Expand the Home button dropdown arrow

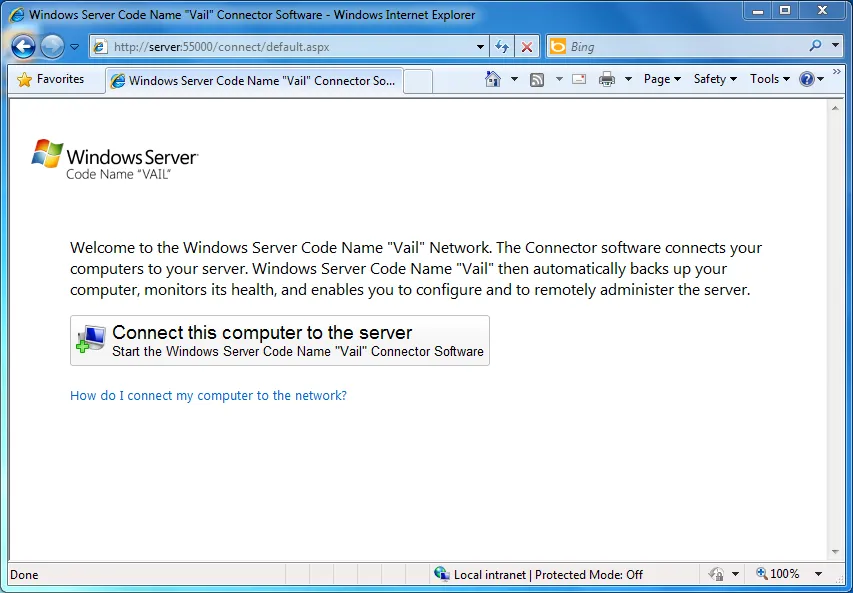pos(514,79)
